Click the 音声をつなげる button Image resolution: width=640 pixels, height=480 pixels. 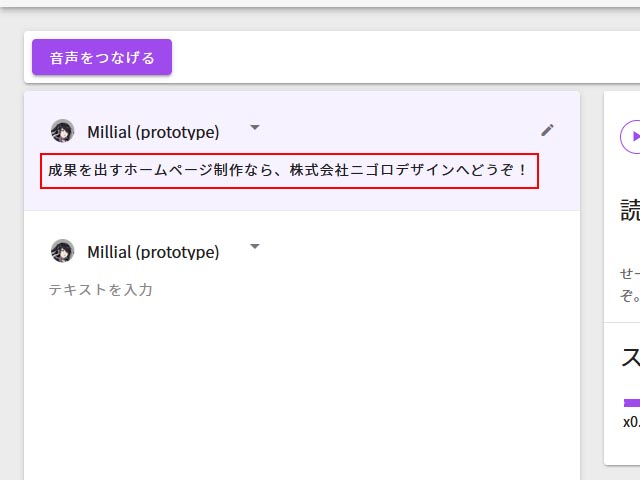coord(102,57)
